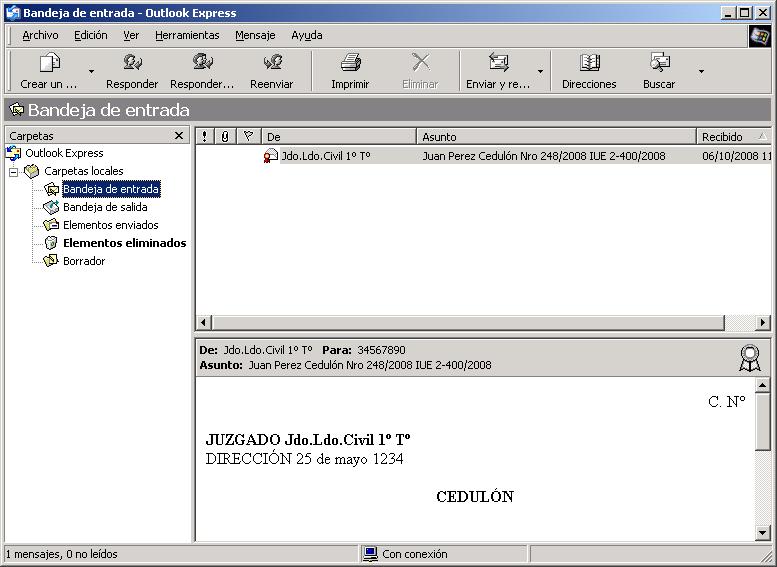This screenshot has width=777, height=567.
Task: Open dropdown arrow beside Crear un correo
Action: coord(91,71)
